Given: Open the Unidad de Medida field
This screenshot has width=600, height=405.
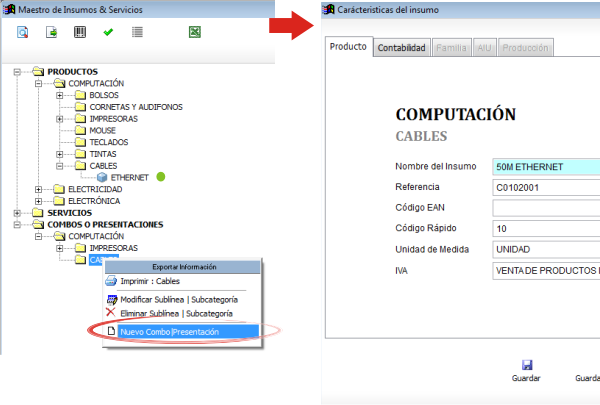Looking at the screenshot, I should [x=546, y=250].
